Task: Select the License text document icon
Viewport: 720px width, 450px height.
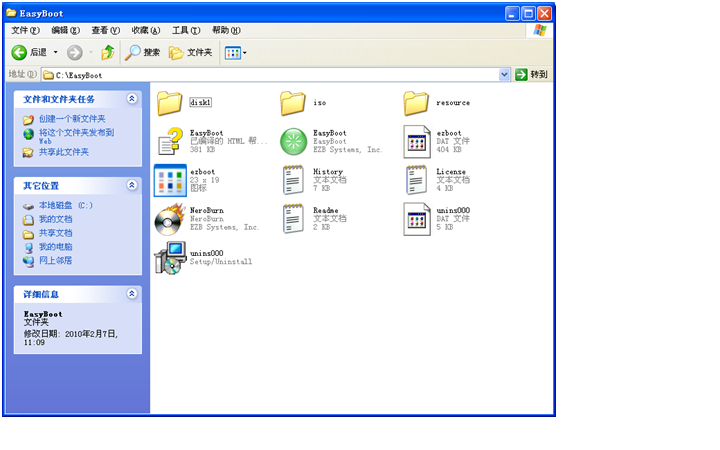Action: click(x=416, y=180)
